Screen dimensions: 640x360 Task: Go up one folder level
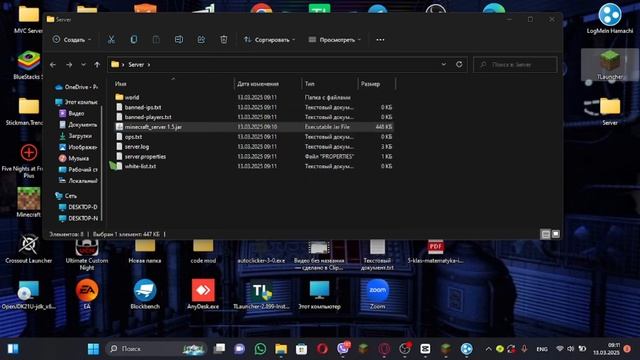(97, 64)
